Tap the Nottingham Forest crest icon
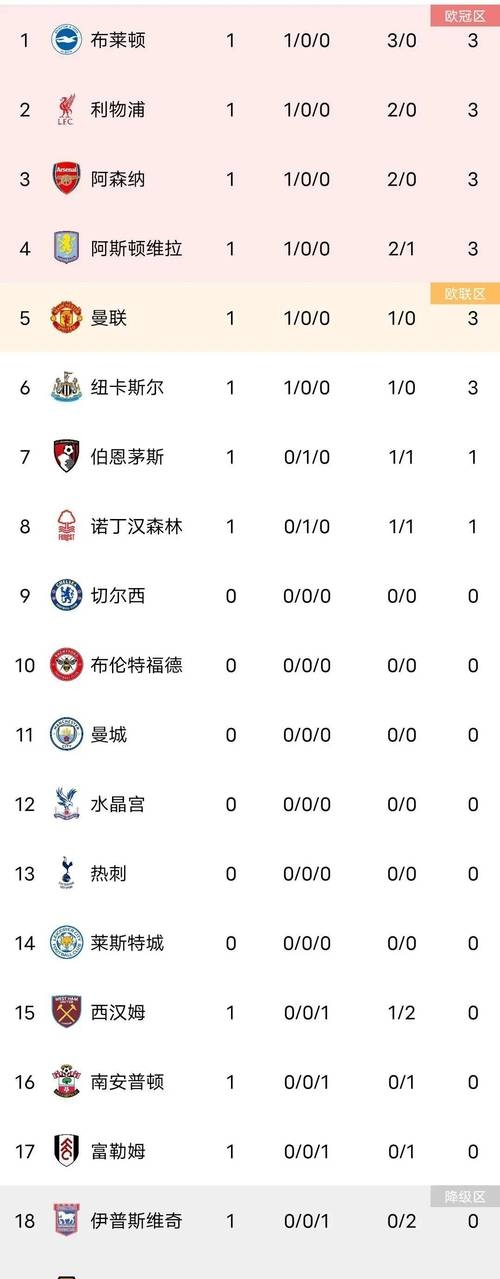500x1279 pixels. point(67,526)
